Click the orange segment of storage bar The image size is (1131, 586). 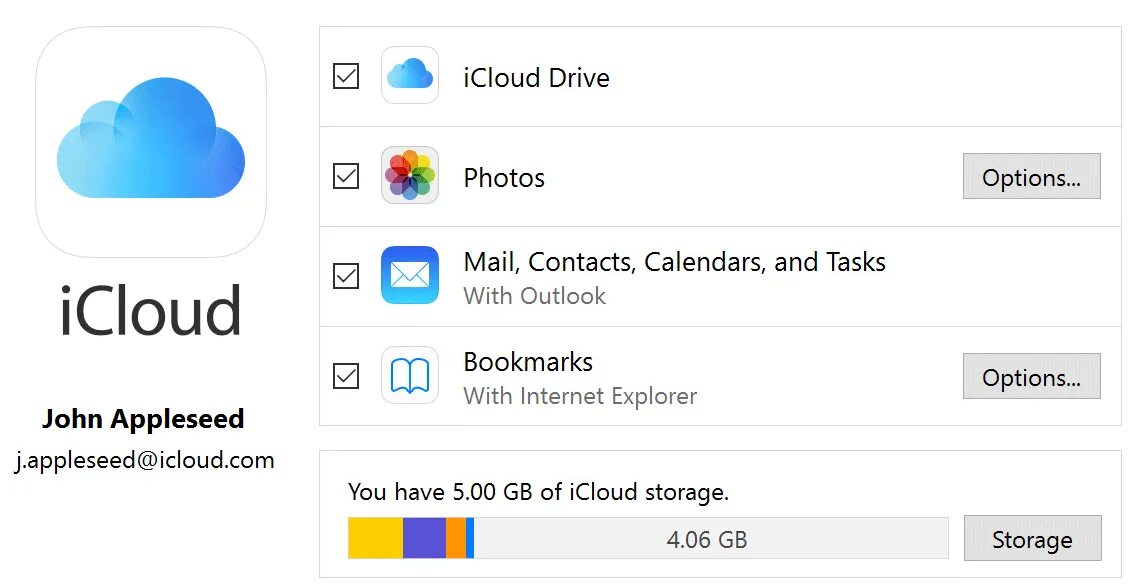[x=455, y=538]
